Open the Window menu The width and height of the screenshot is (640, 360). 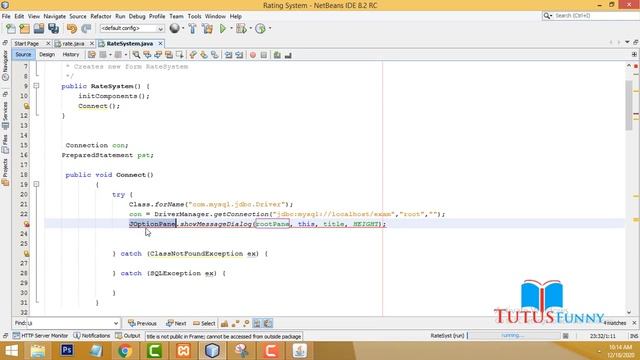(x=215, y=16)
